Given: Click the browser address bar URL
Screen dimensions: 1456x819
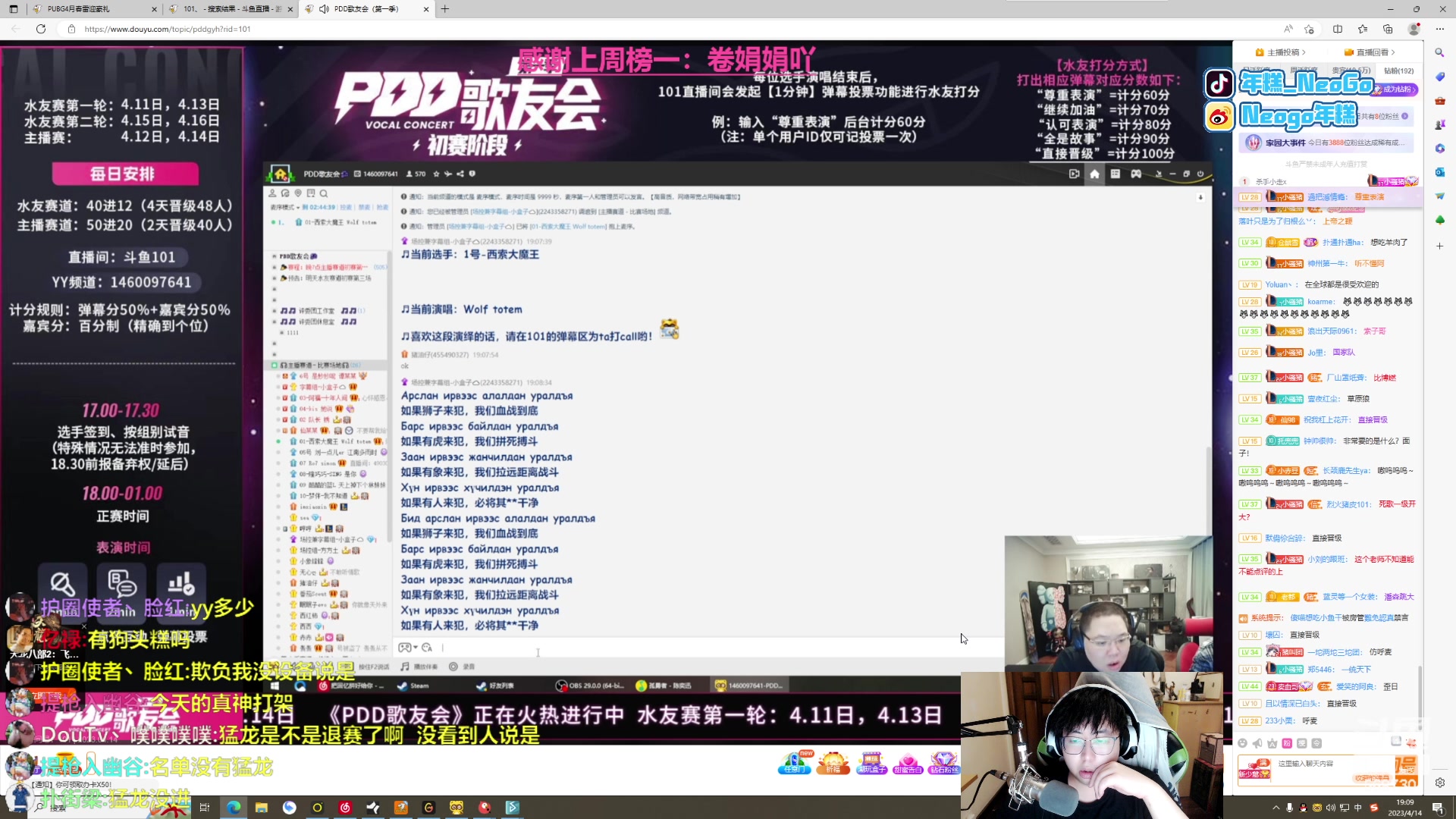Looking at the screenshot, I should pos(168,29).
